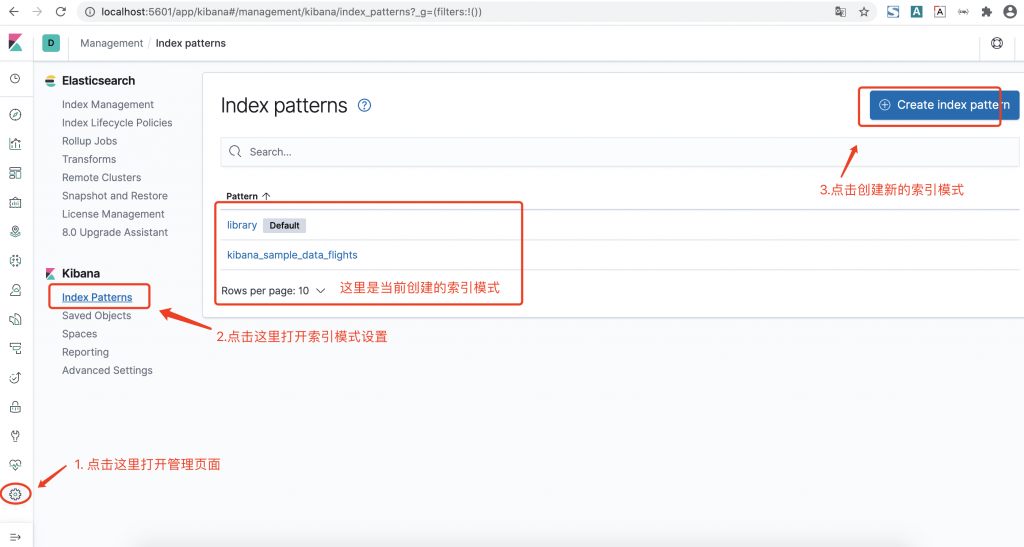Click Create index pattern button
Image resolution: width=1024 pixels, height=547 pixels.
pyautogui.click(x=944, y=105)
